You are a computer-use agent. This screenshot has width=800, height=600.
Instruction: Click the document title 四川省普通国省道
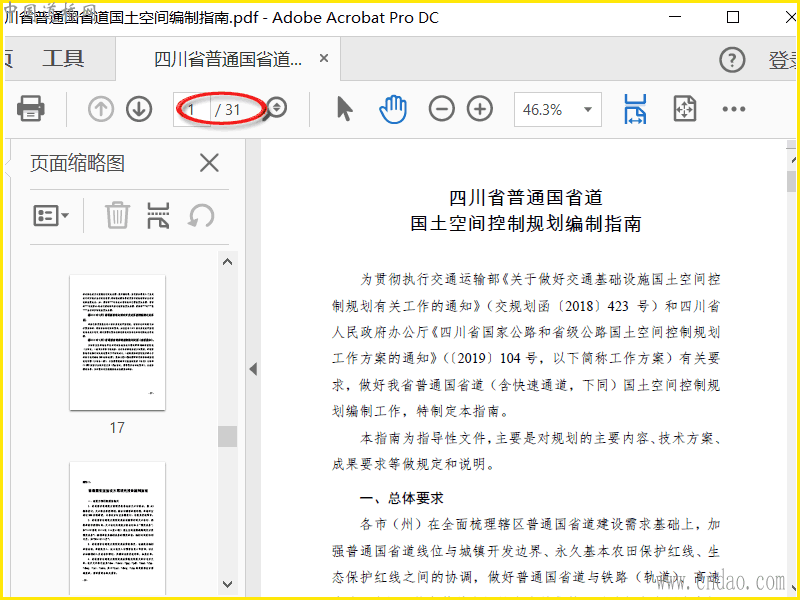click(x=526, y=197)
